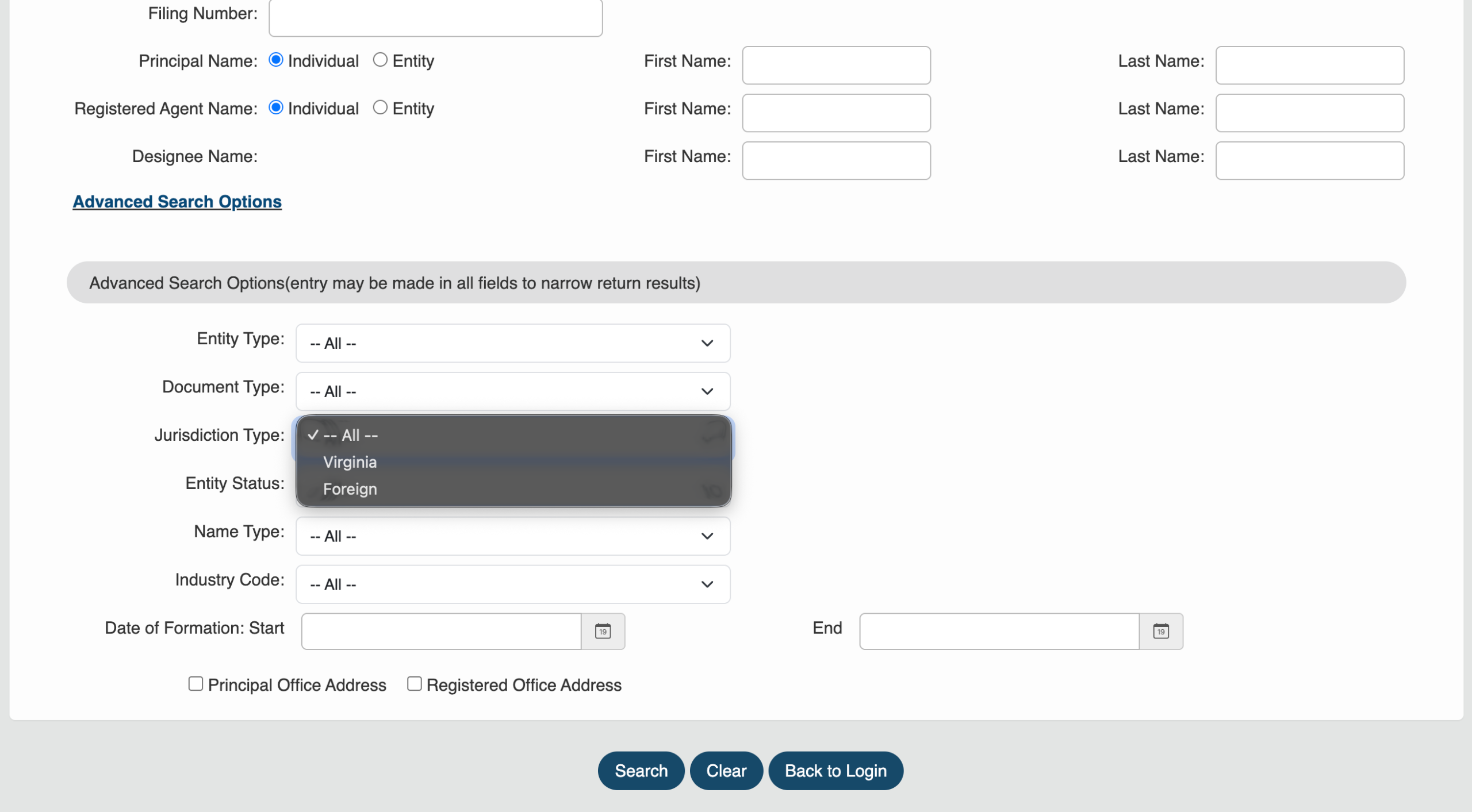The width and height of the screenshot is (1472, 812).
Task: Check the Registered Office Address box
Action: click(414, 684)
